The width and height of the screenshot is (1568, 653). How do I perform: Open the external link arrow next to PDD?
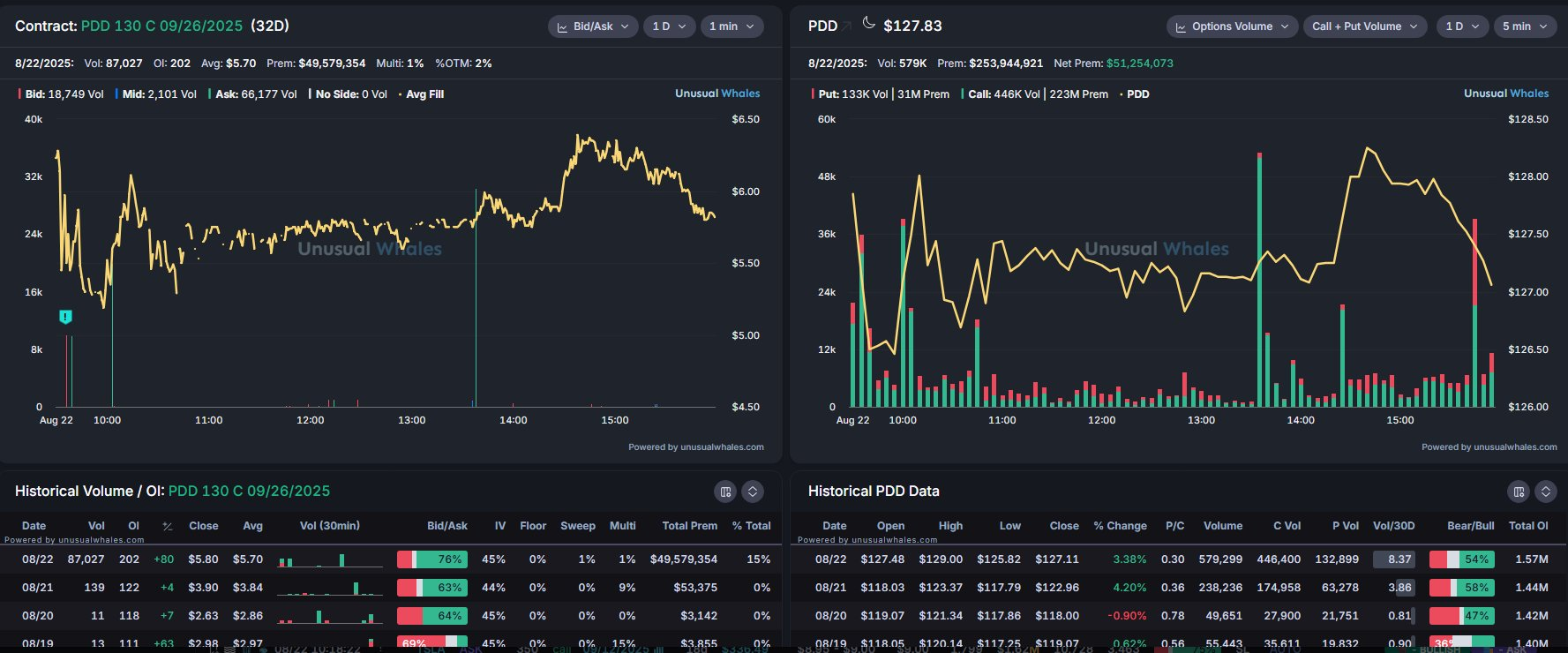pos(847,26)
